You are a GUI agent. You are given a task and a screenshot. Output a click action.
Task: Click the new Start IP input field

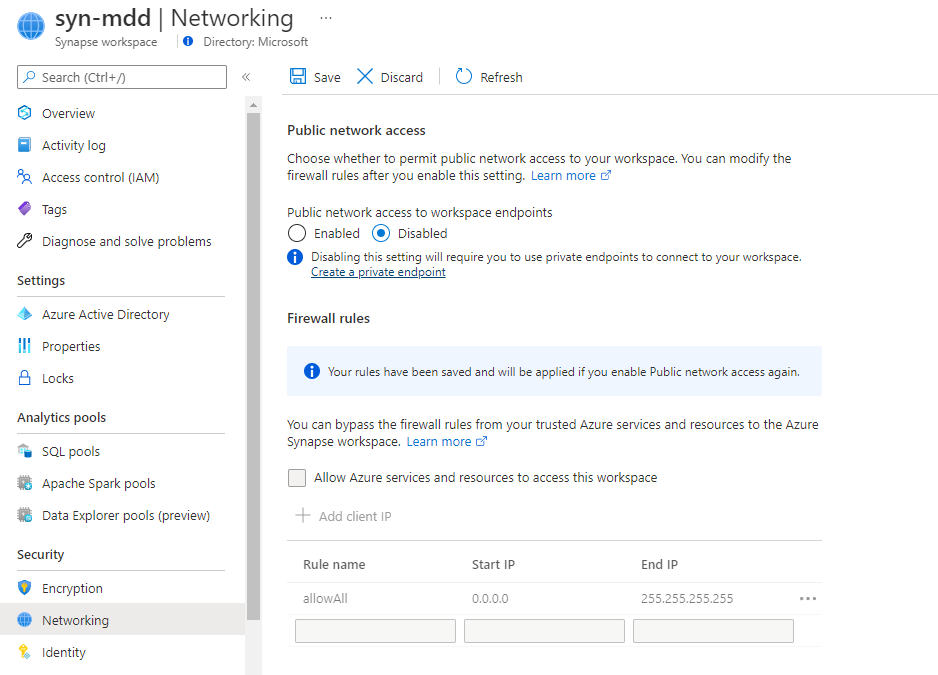pos(544,631)
